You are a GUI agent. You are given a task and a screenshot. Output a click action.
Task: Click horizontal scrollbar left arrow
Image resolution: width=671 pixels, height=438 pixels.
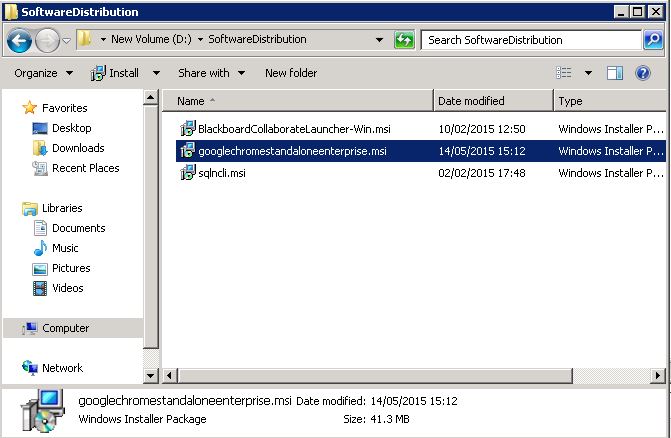click(x=169, y=376)
